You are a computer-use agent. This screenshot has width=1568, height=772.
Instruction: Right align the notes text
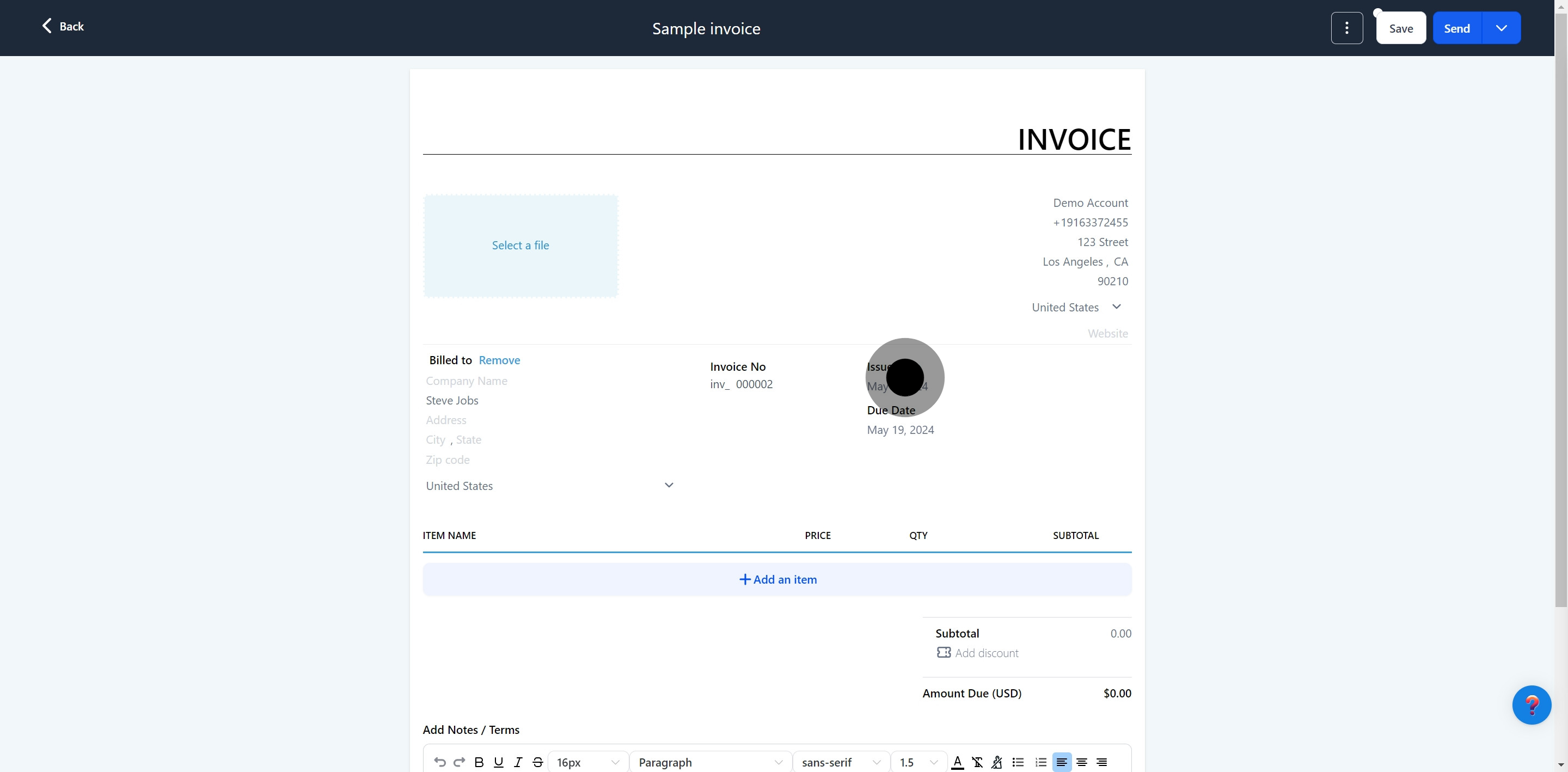(x=1102, y=762)
